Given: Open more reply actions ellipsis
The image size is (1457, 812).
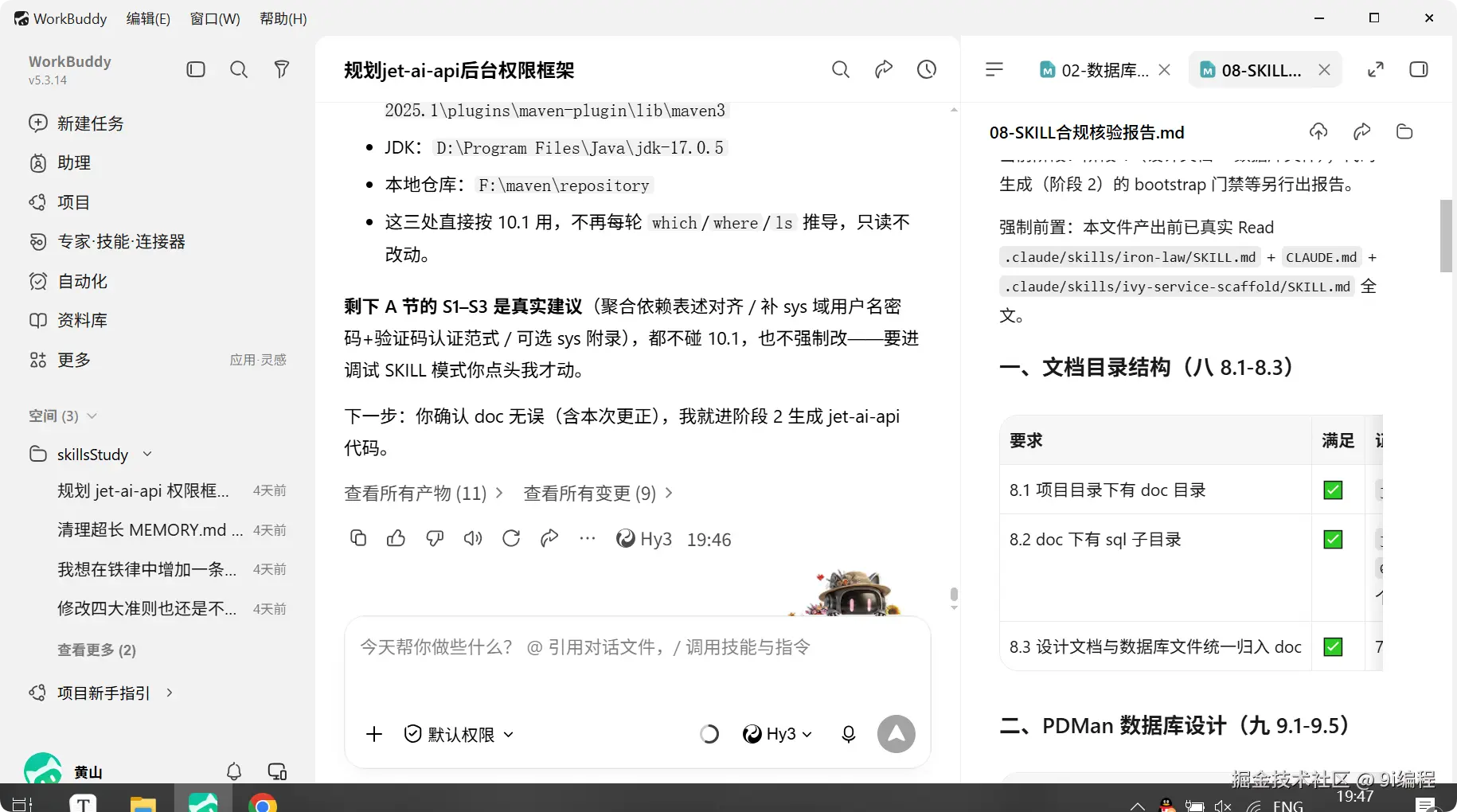Looking at the screenshot, I should (588, 539).
